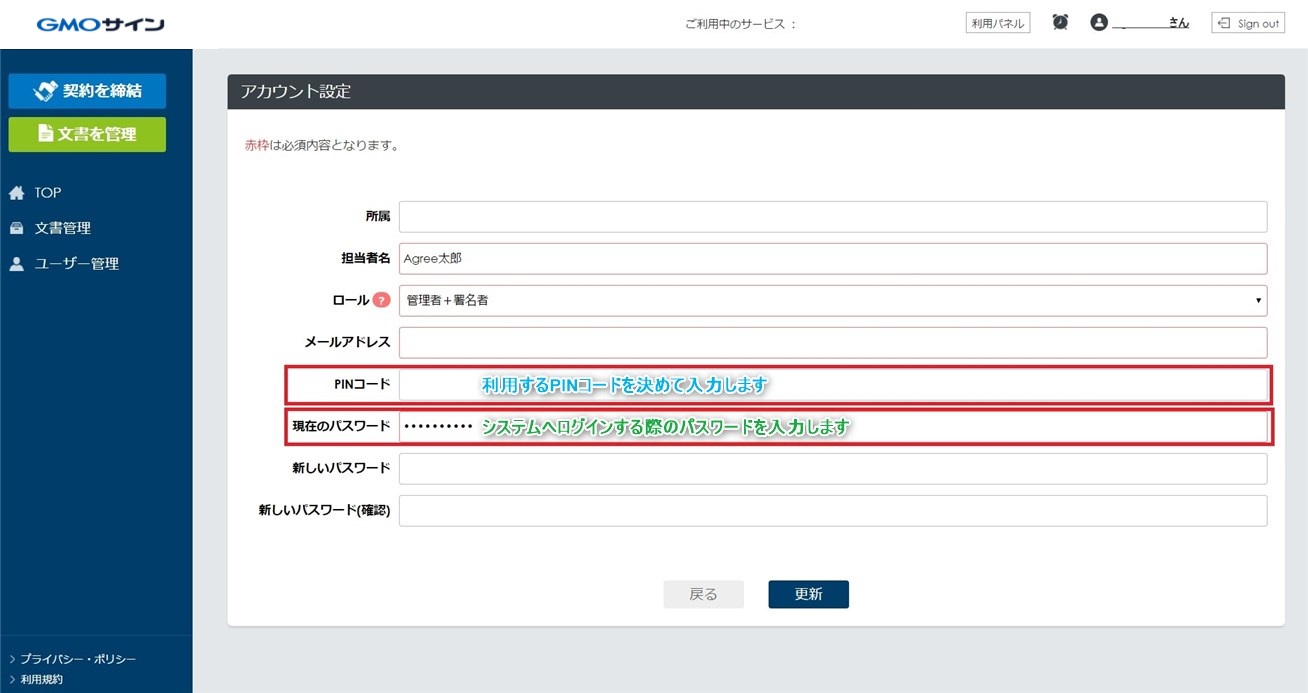Click the 文書管理 briefcase sidebar icon

tap(16, 228)
